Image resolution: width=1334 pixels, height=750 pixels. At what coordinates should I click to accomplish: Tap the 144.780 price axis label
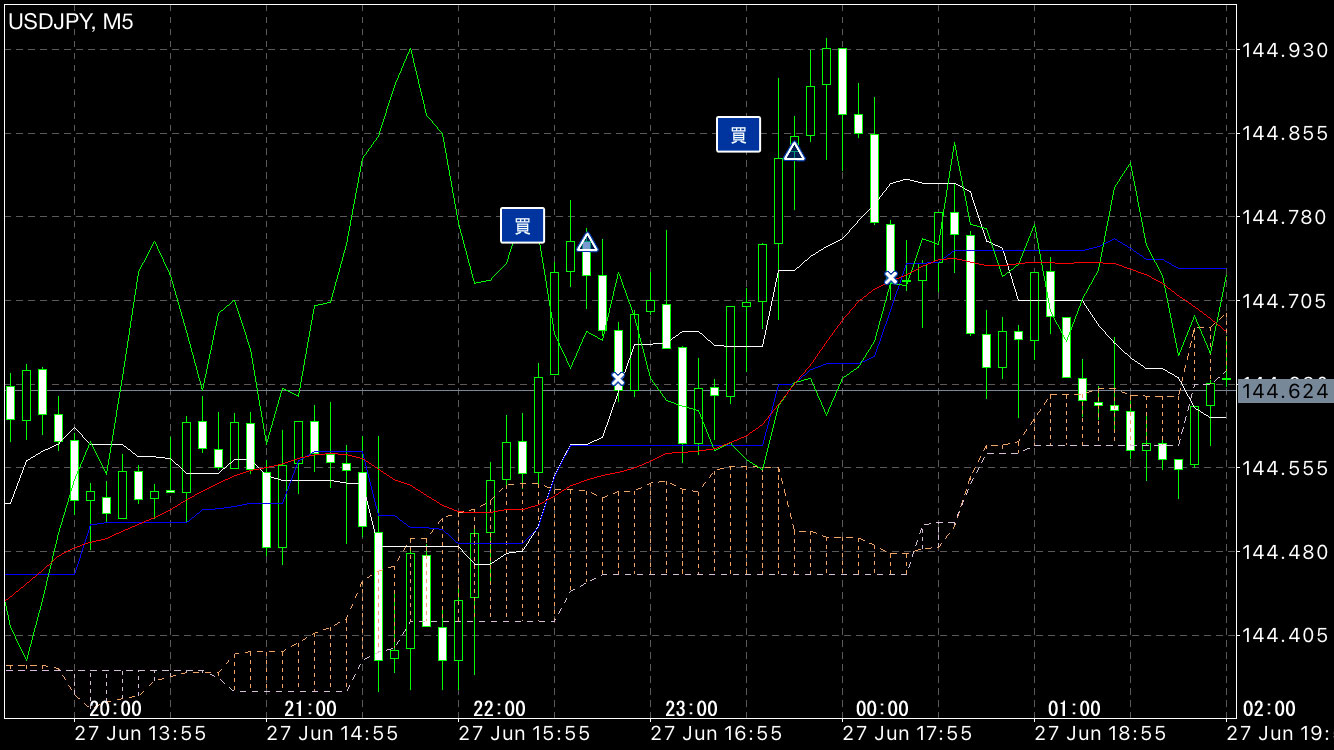click(1283, 217)
